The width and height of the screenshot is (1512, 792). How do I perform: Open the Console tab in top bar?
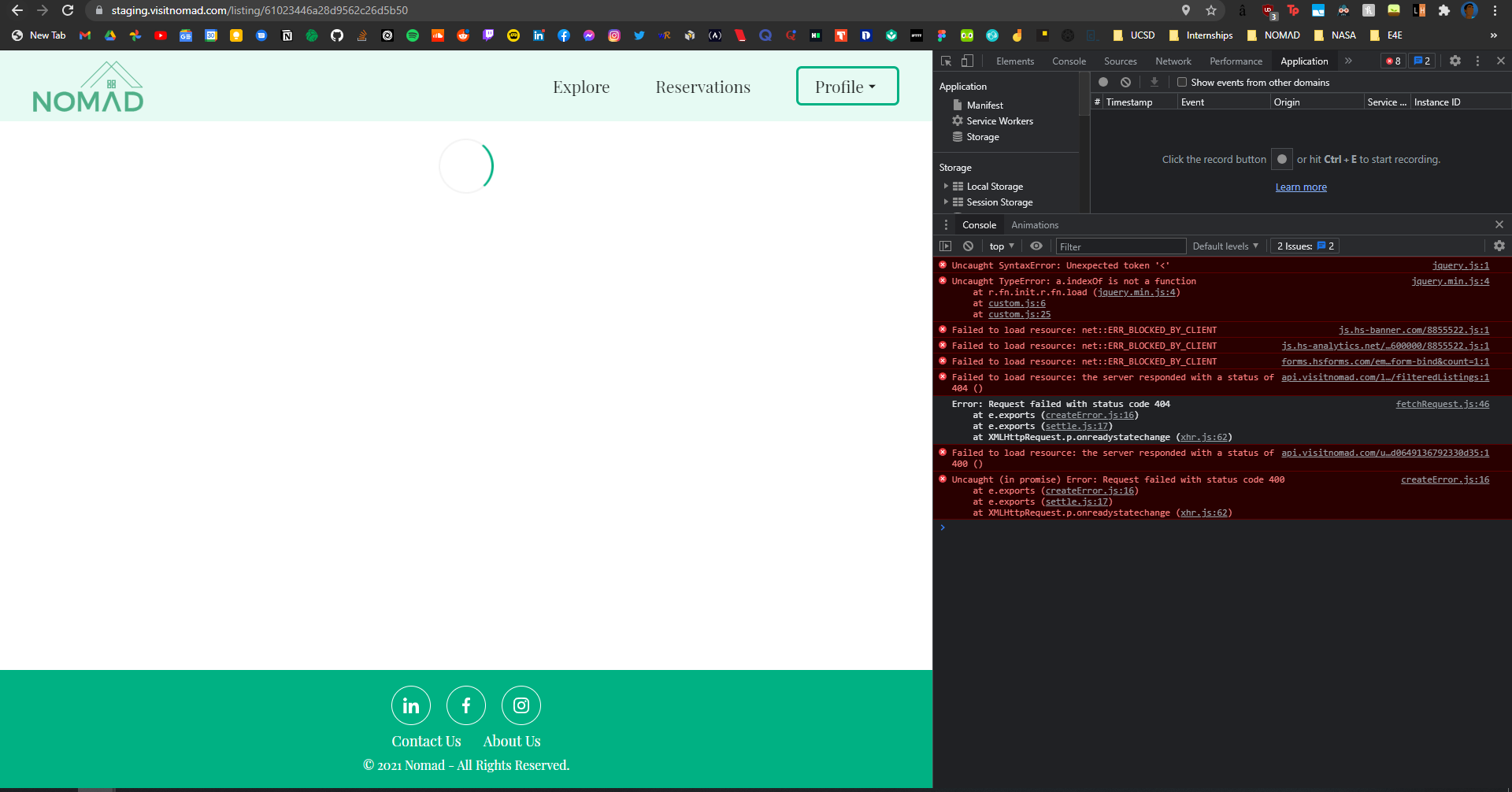pyautogui.click(x=1069, y=61)
